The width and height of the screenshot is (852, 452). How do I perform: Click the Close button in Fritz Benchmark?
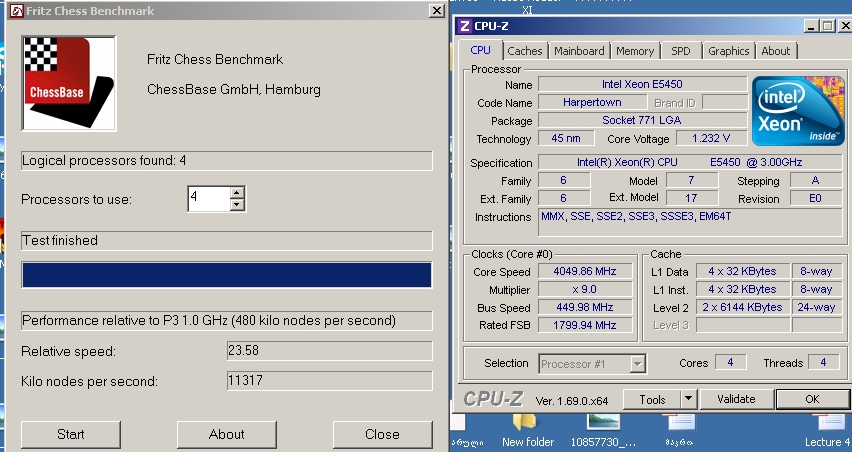click(383, 435)
